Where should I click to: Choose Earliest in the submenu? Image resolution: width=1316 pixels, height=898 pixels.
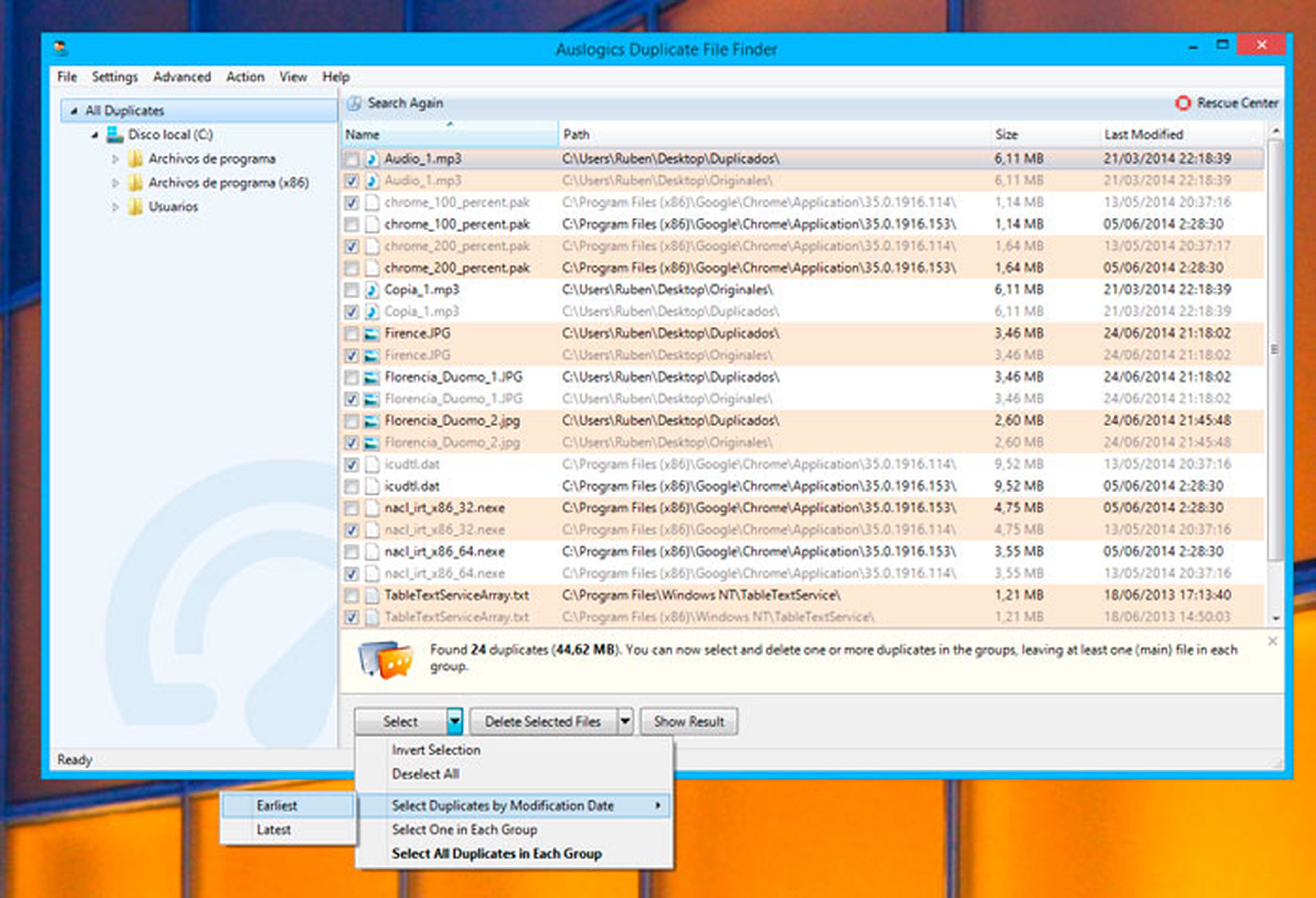tap(288, 806)
